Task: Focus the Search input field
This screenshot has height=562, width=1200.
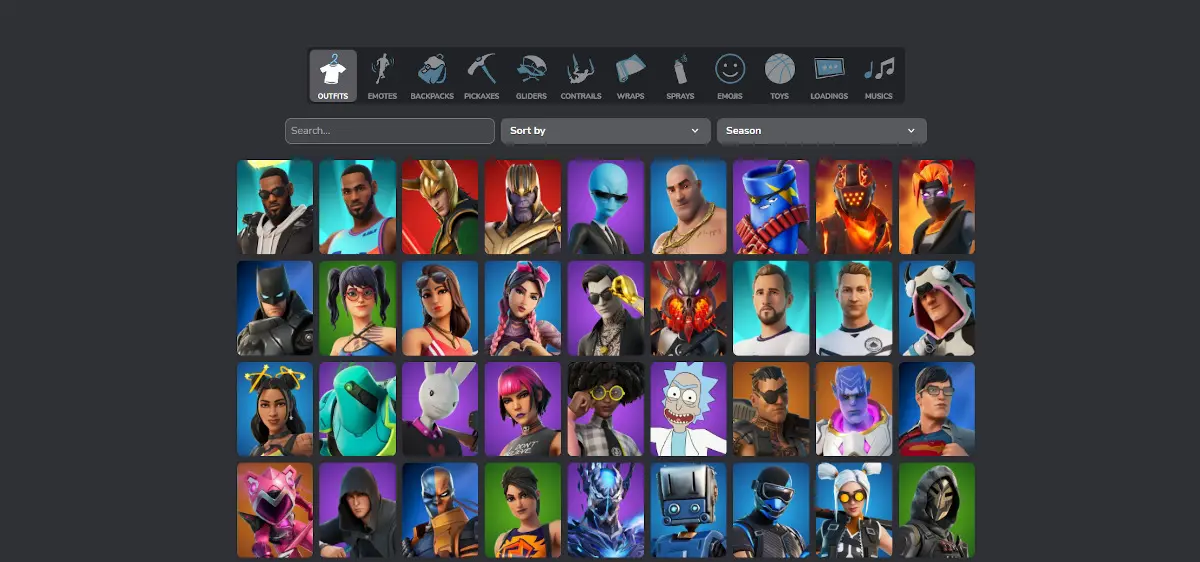Action: [390, 131]
